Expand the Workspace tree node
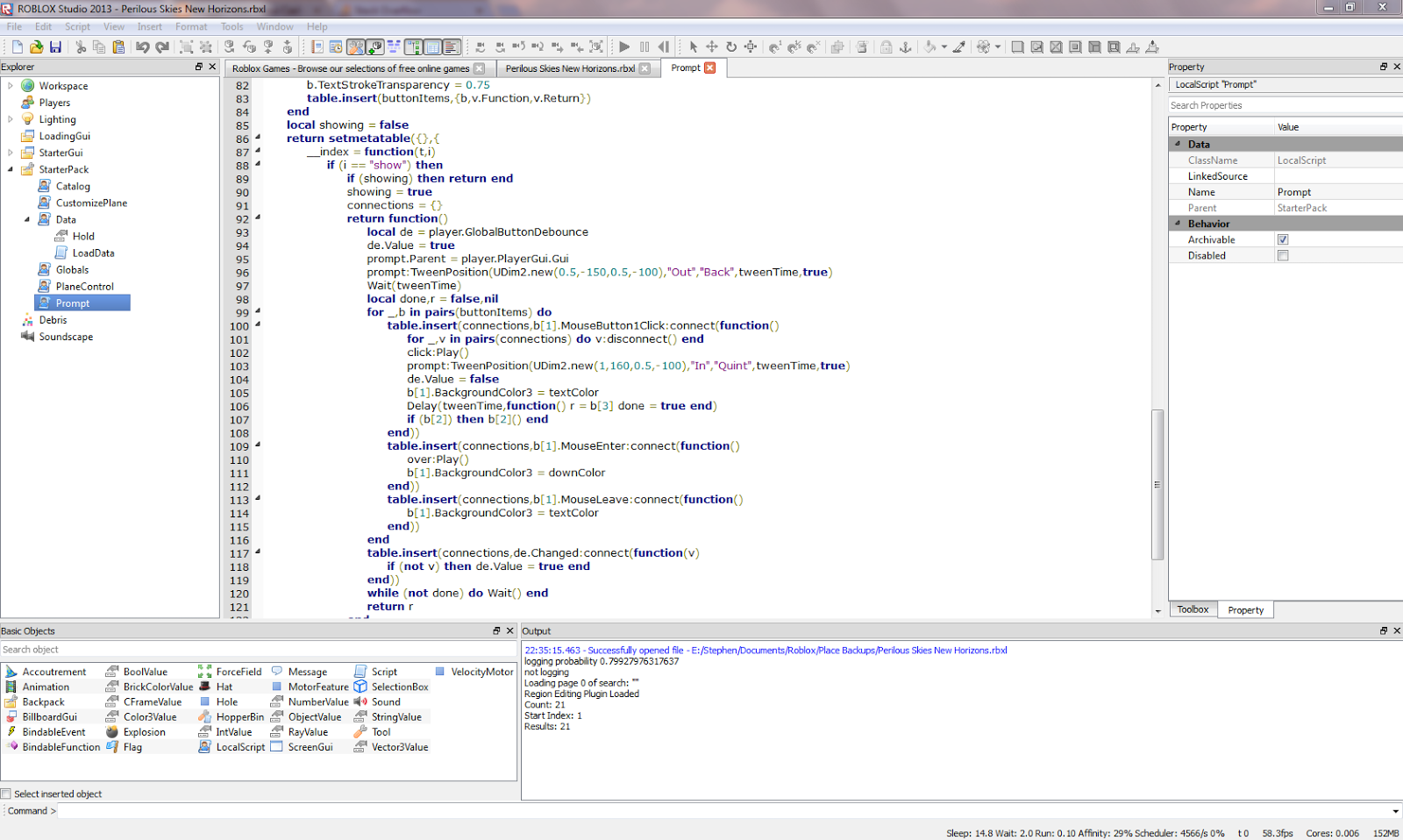 [11, 86]
